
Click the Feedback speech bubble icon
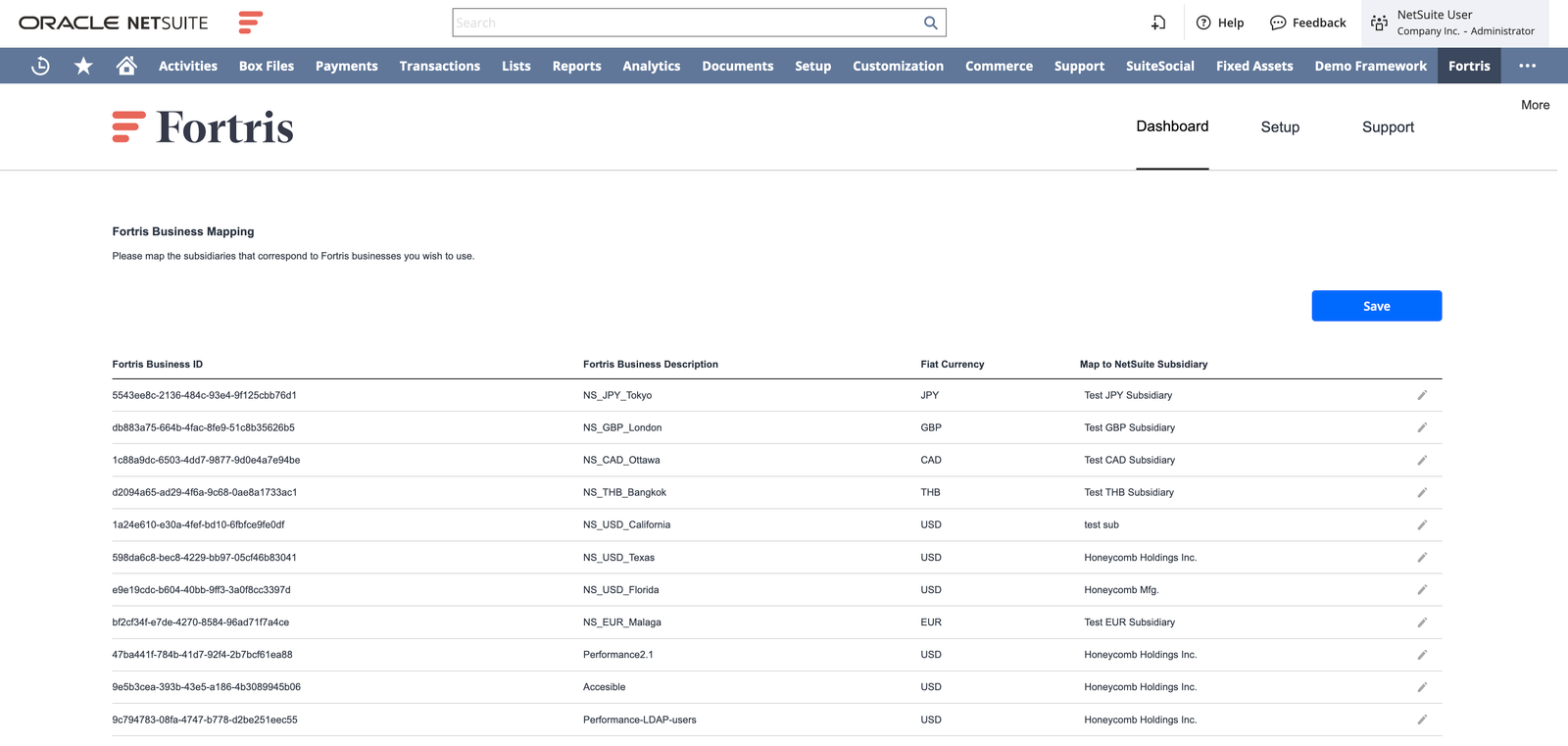pyautogui.click(x=1278, y=23)
